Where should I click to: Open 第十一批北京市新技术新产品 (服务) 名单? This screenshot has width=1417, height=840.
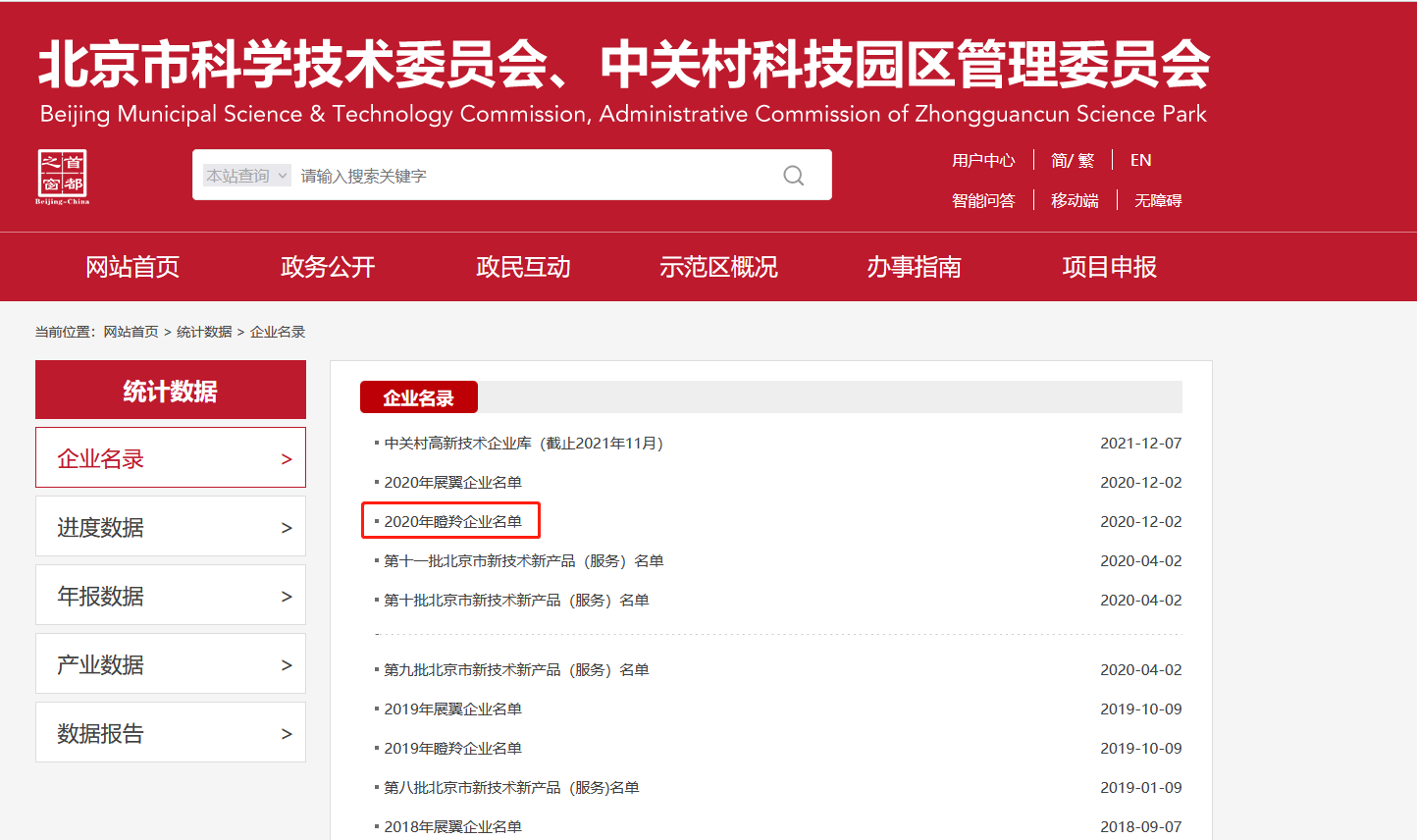[524, 561]
